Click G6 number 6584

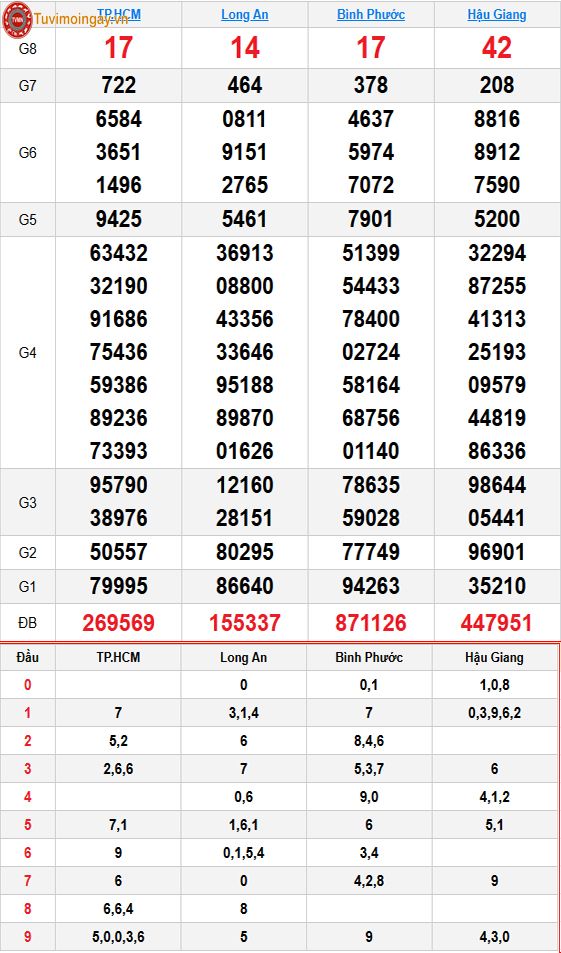pos(119,119)
